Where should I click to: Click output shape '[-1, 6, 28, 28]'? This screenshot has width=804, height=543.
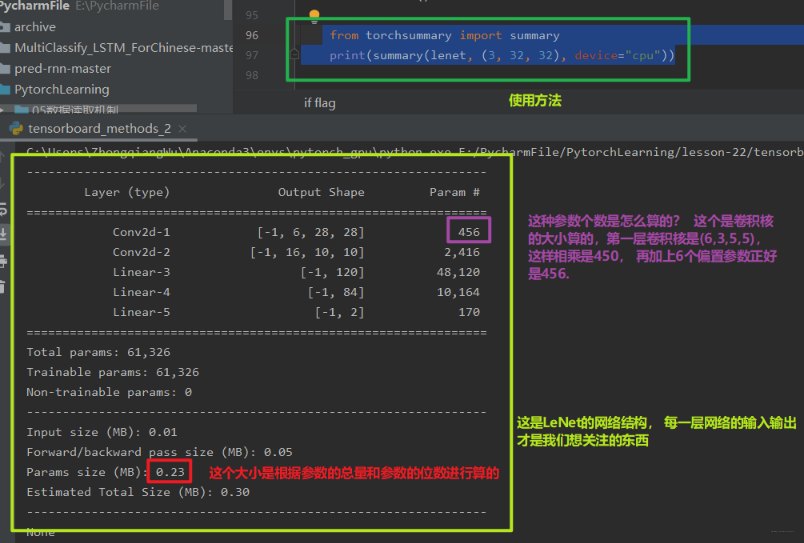pyautogui.click(x=311, y=232)
